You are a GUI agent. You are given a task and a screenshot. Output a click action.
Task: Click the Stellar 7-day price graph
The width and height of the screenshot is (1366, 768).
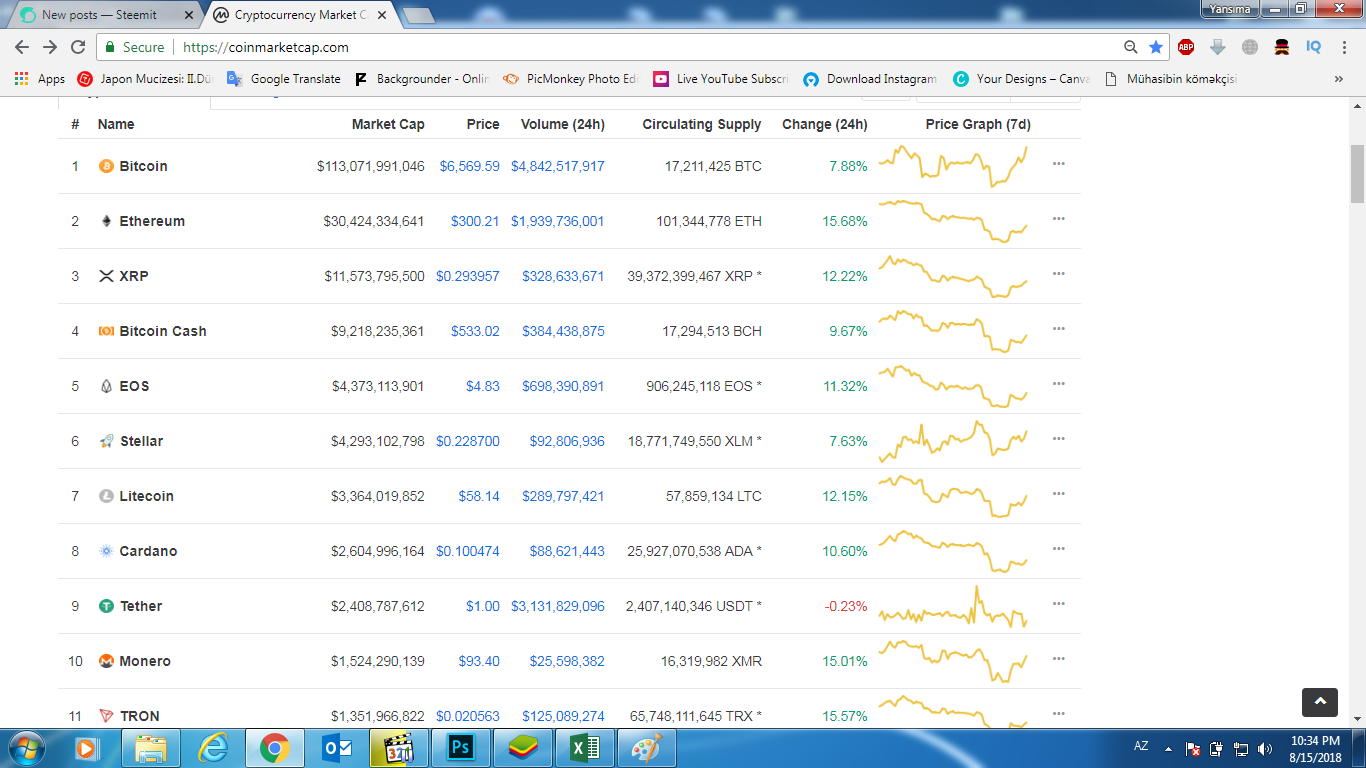(953, 441)
